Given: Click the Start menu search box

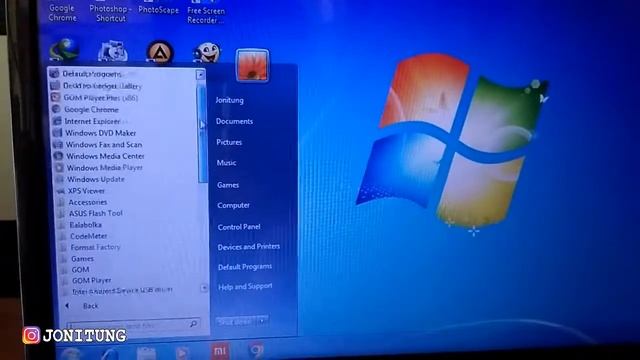Looking at the screenshot, I should 133,324.
